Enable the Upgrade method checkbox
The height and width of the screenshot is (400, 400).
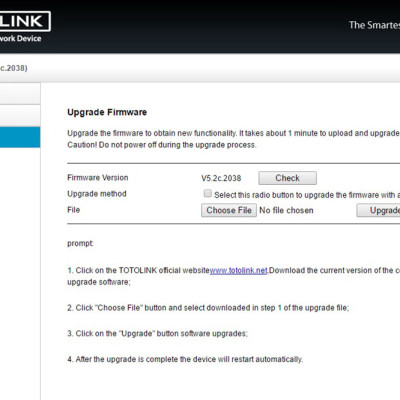[x=208, y=193]
